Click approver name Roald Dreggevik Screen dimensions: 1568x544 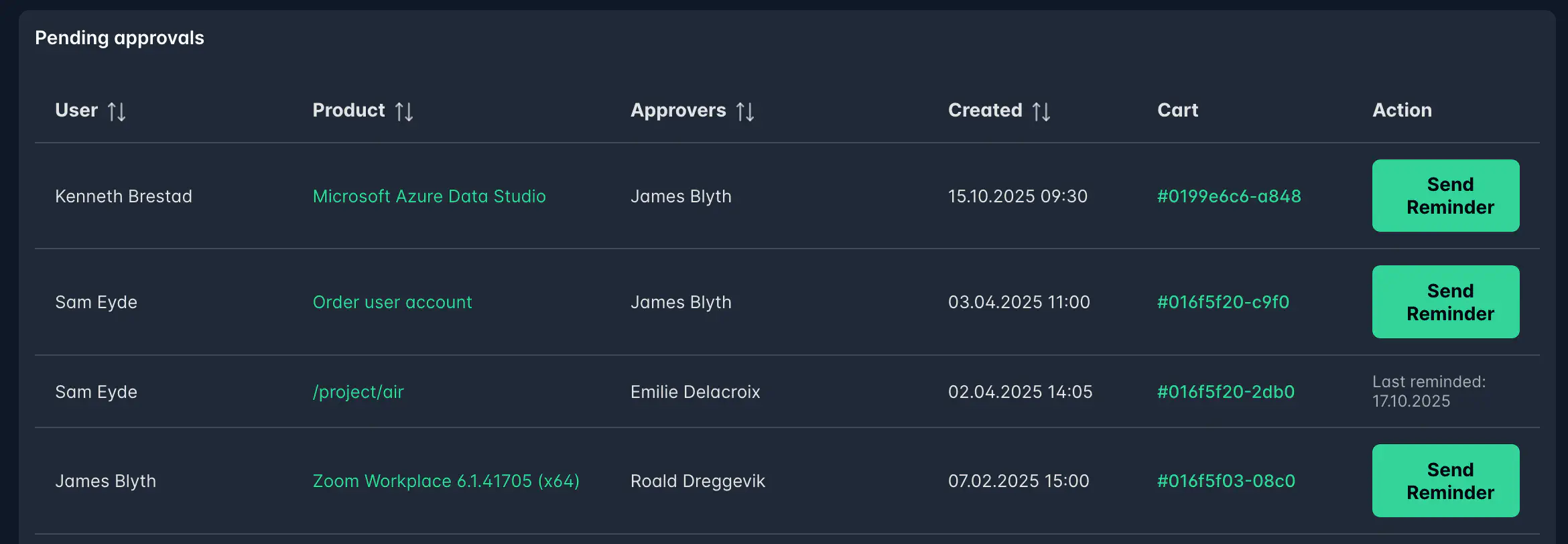click(x=698, y=480)
